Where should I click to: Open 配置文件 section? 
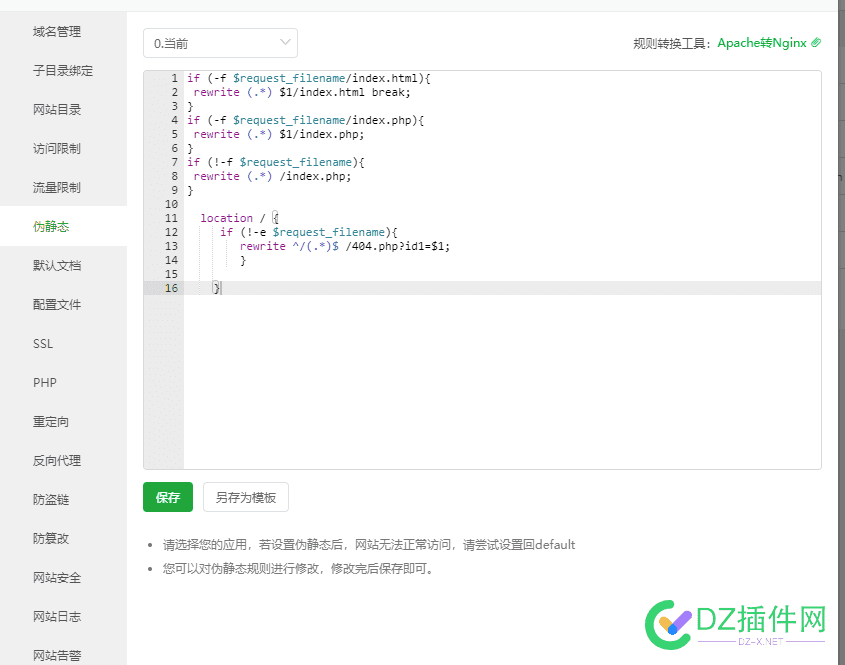point(57,304)
